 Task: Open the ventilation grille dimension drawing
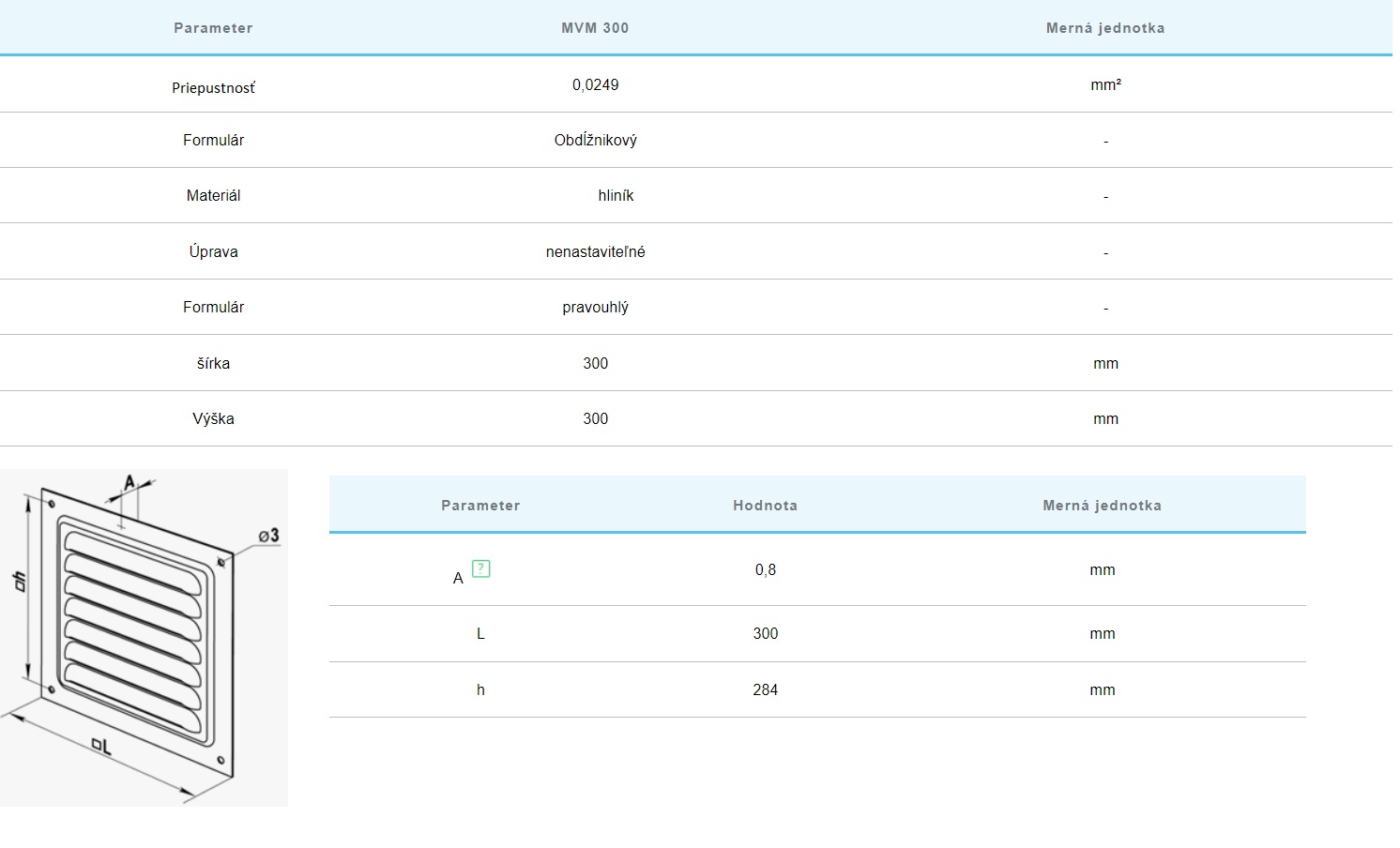click(x=144, y=638)
